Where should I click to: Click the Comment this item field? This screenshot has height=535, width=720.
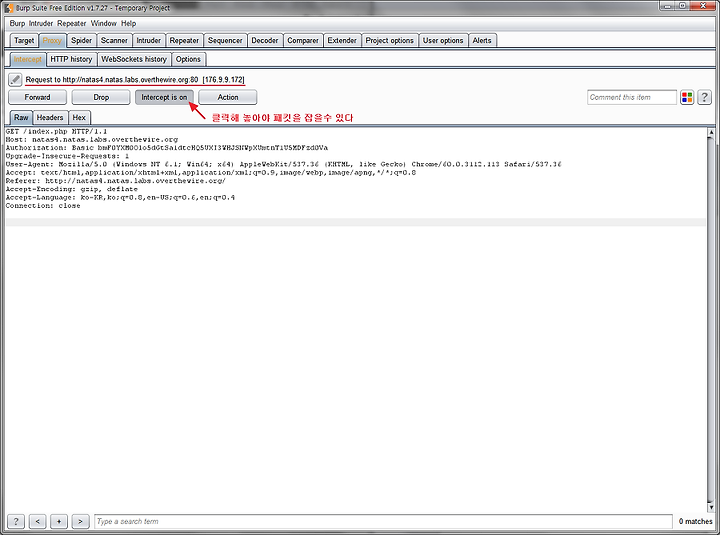(x=632, y=97)
